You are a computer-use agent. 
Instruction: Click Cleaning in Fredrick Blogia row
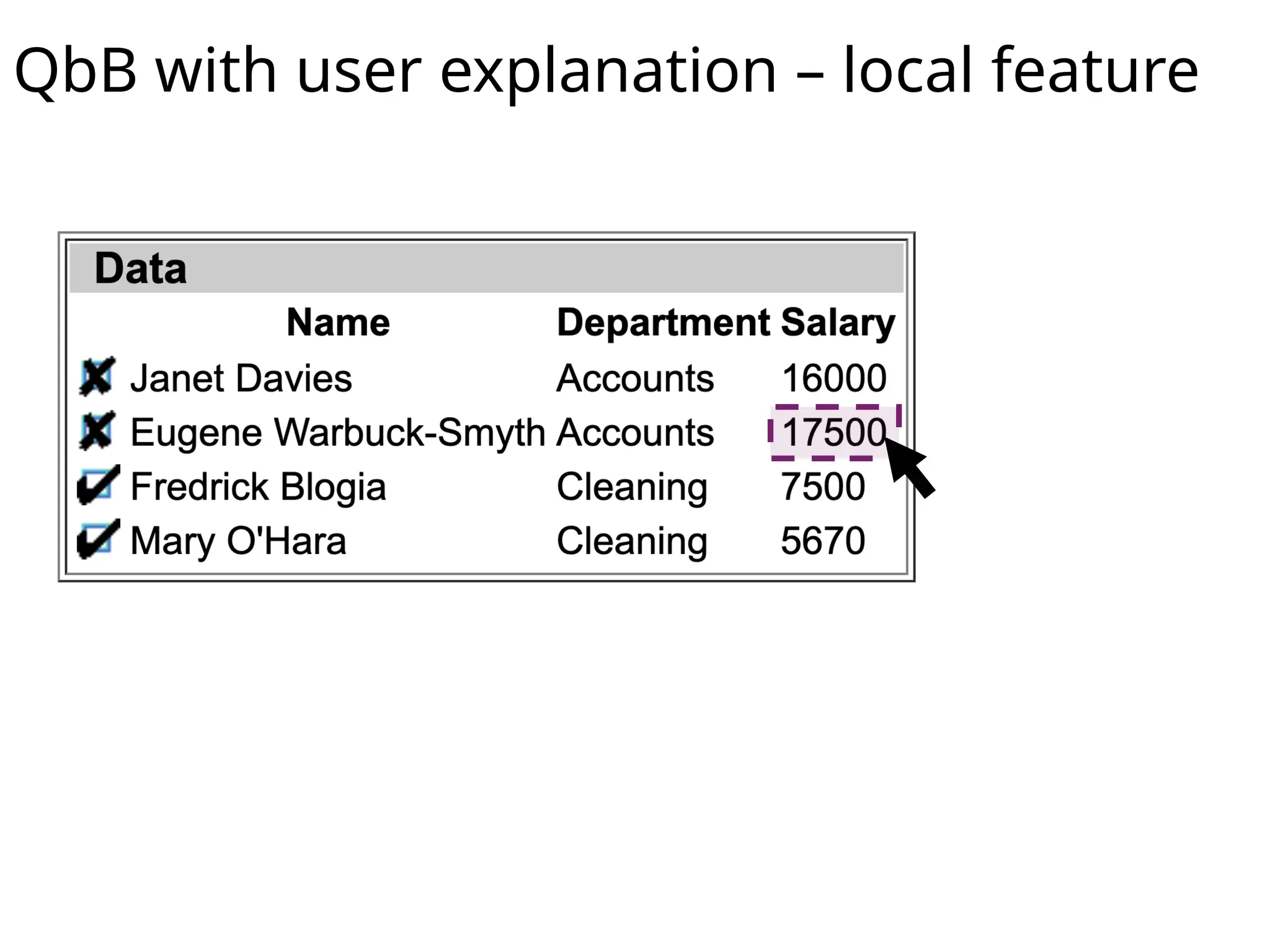632,487
